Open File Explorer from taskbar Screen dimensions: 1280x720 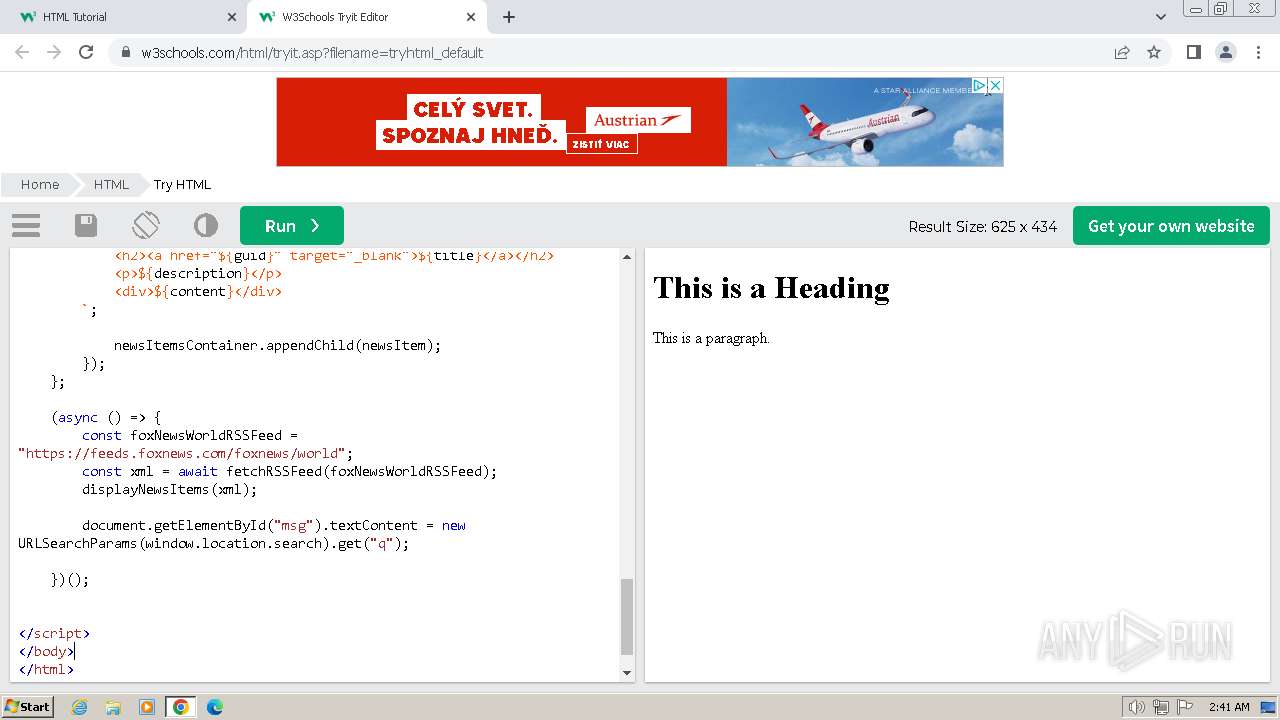tap(113, 707)
